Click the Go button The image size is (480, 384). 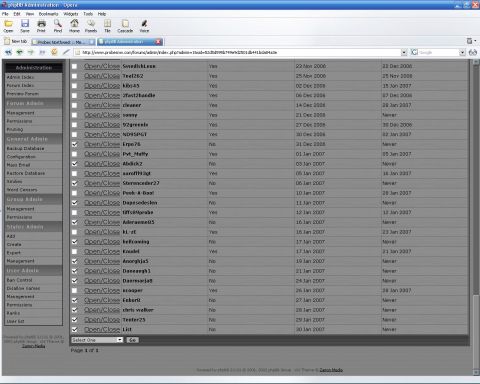132,340
